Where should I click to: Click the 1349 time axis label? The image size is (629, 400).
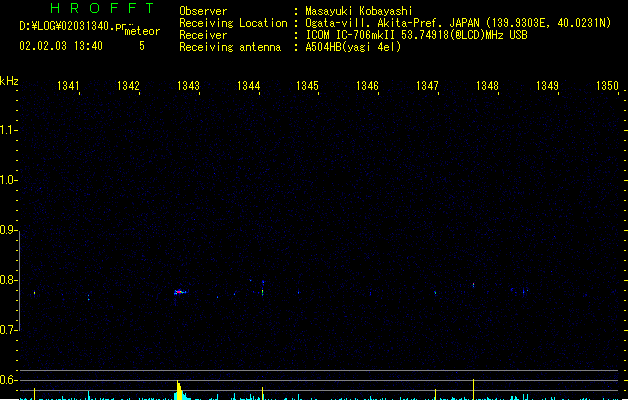coord(547,86)
